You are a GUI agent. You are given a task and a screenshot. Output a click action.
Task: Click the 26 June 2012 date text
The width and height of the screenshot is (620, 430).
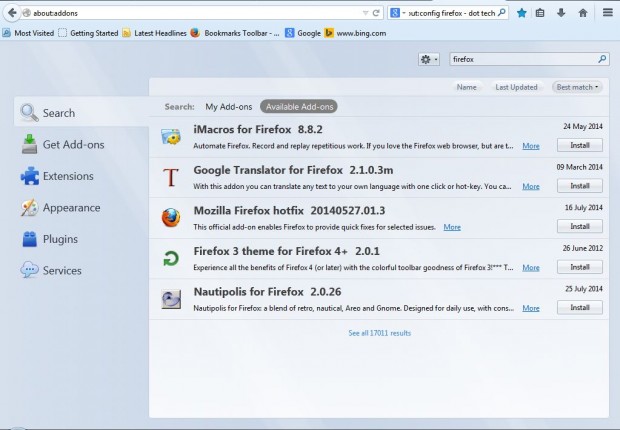583,248
